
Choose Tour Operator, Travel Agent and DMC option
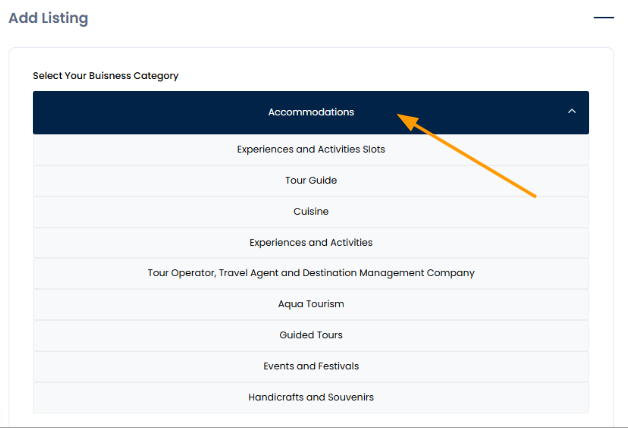310,273
